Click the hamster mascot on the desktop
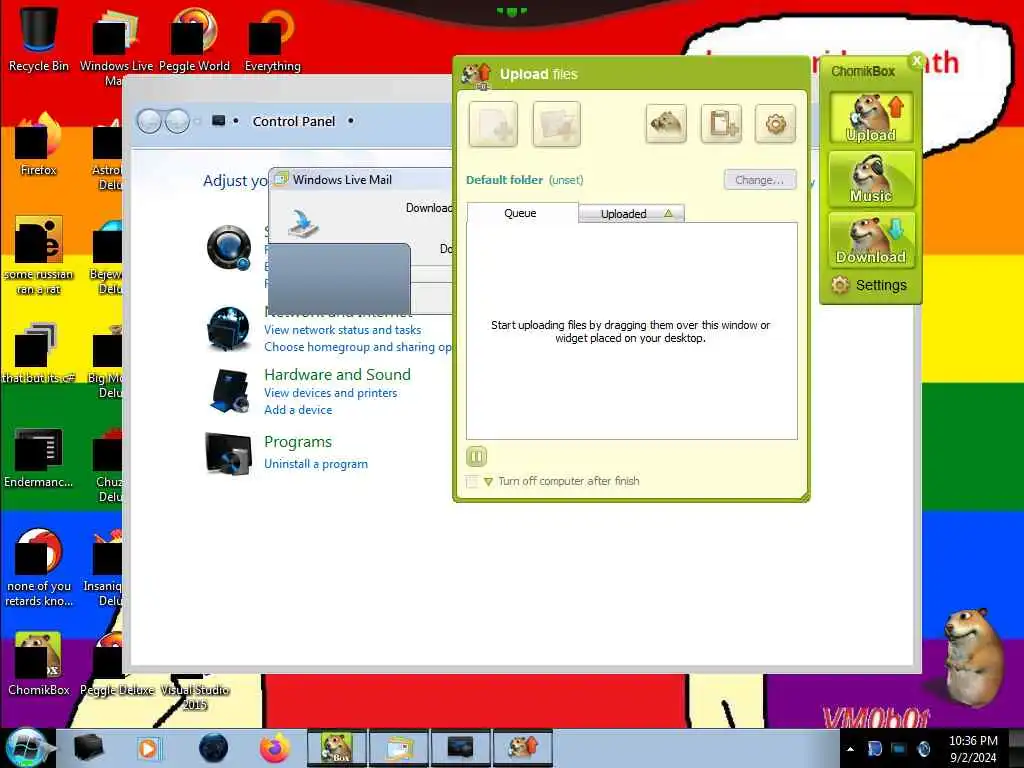 click(x=973, y=656)
